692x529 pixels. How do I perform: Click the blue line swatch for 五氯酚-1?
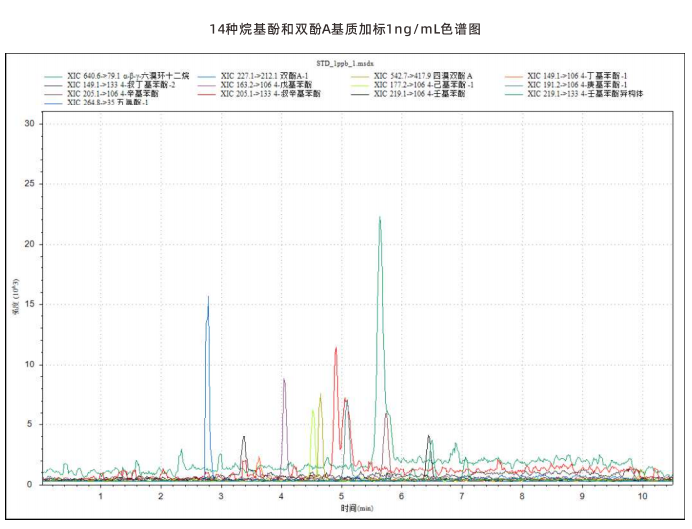(x=53, y=103)
